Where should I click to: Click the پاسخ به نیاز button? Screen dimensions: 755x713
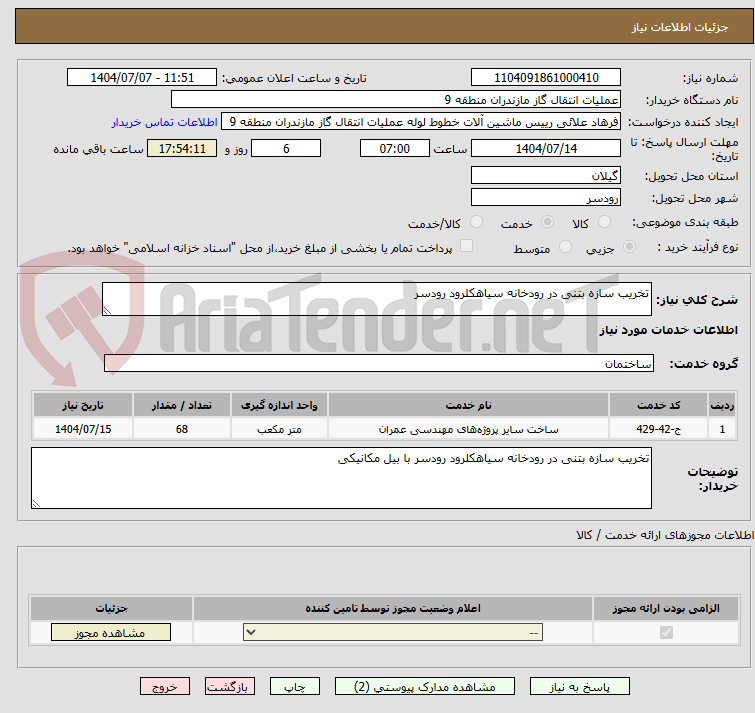pyautogui.click(x=579, y=686)
